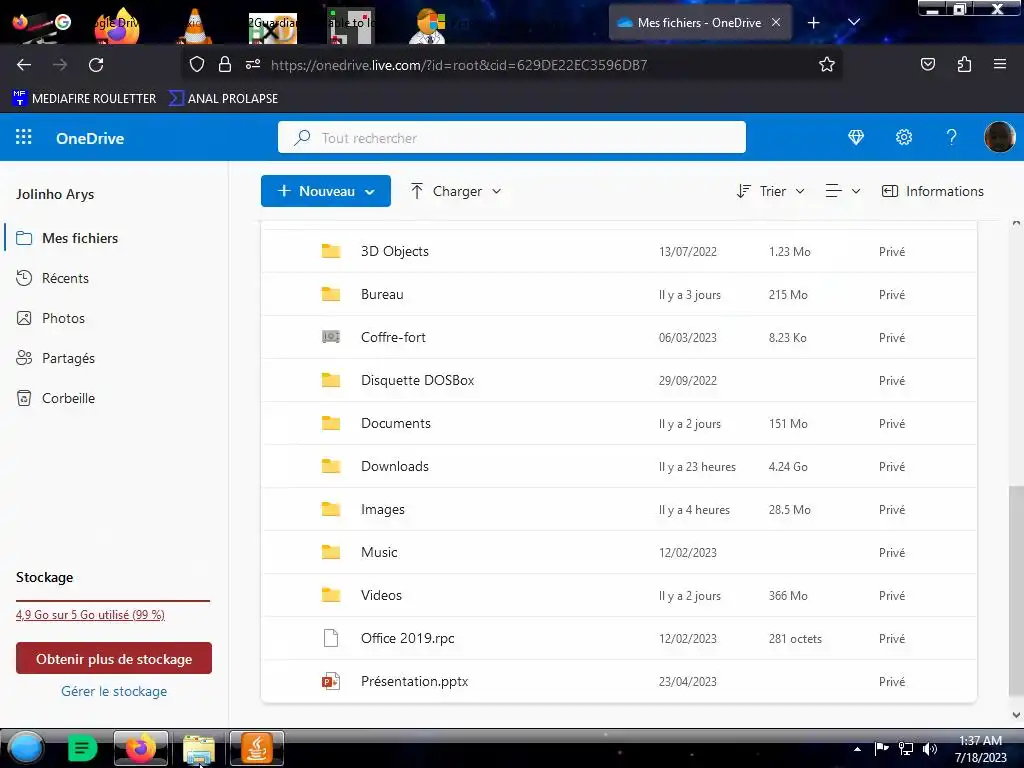
Task: Show hidden system tray icons
Action: pos(857,749)
